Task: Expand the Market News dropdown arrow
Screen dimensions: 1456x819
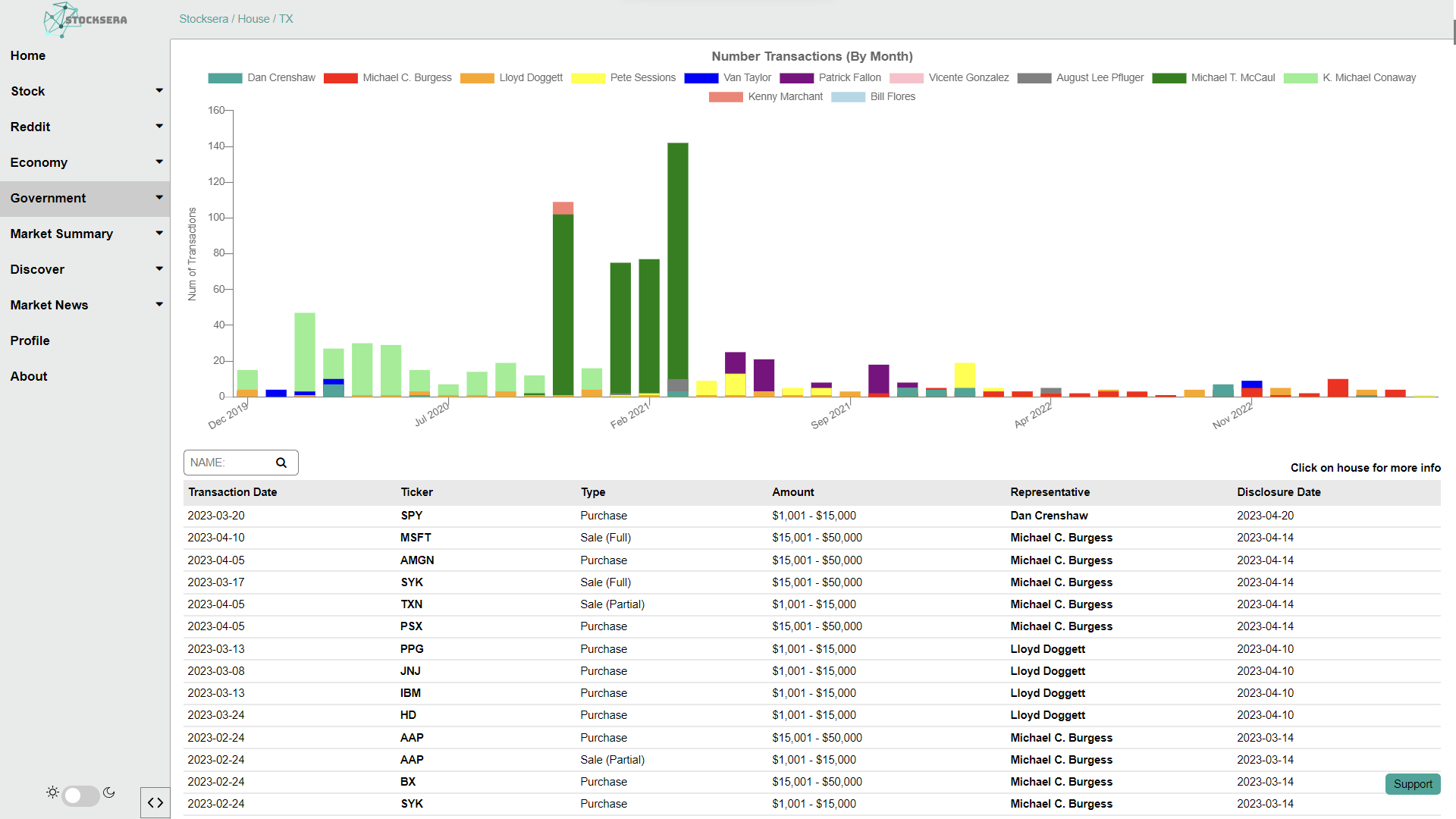Action: (159, 305)
